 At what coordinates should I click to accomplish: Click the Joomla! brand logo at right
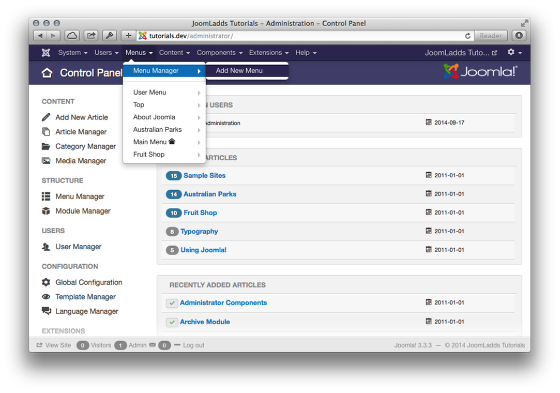click(480, 71)
